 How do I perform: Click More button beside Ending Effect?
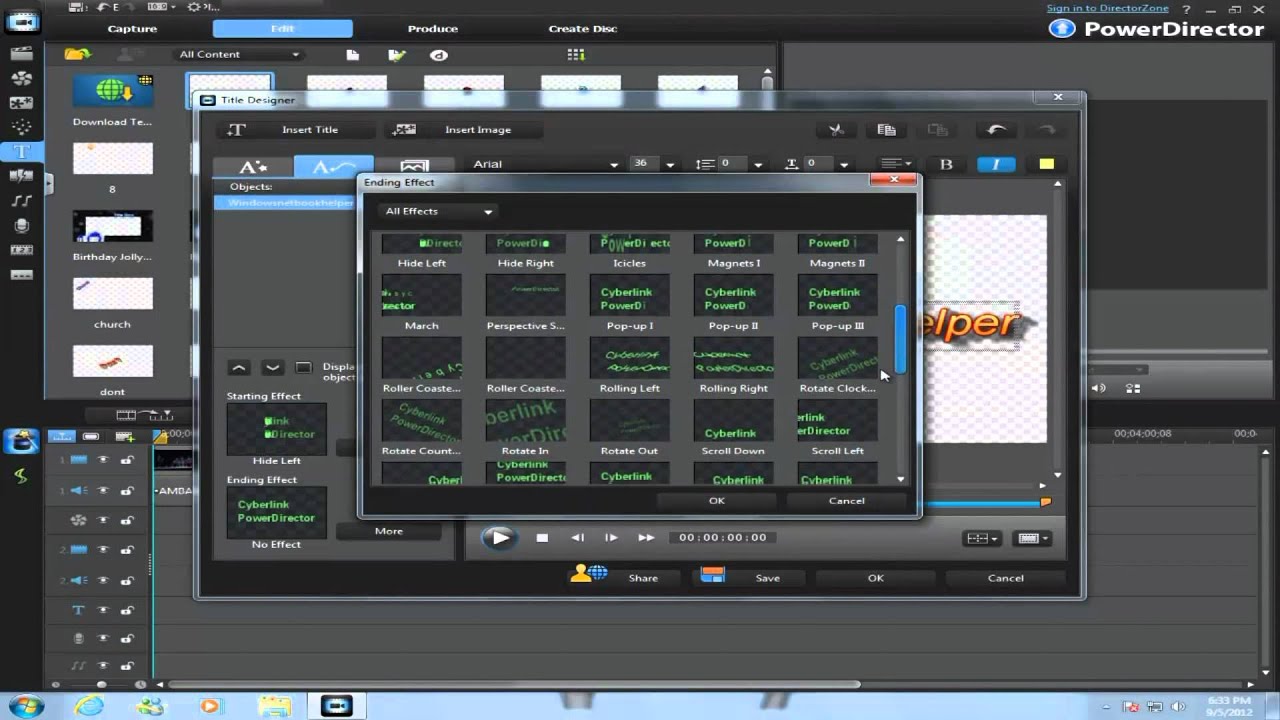click(389, 531)
